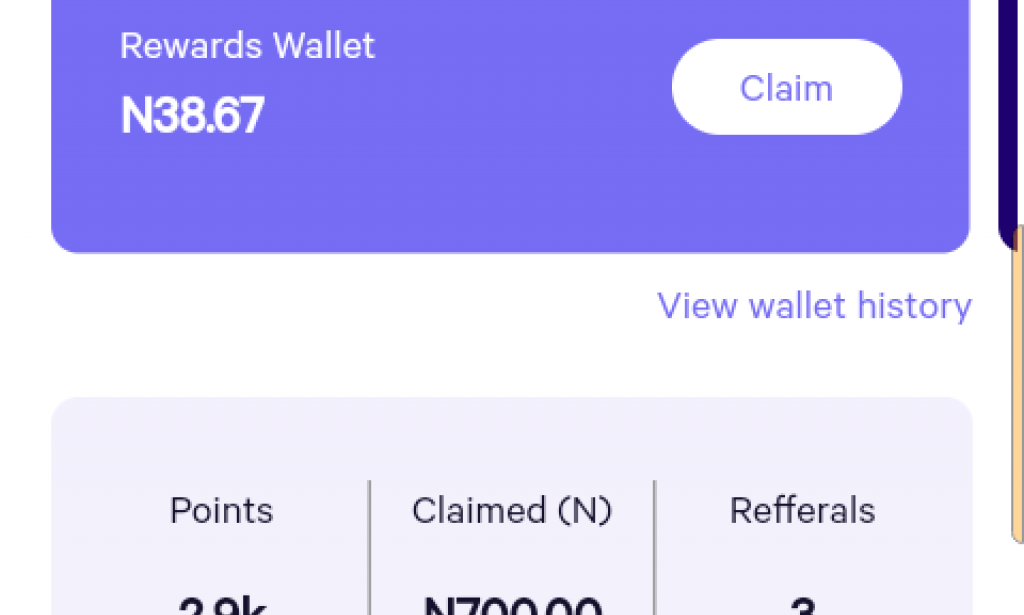
Task: Tap the Rewards Wallet title text
Action: point(247,45)
